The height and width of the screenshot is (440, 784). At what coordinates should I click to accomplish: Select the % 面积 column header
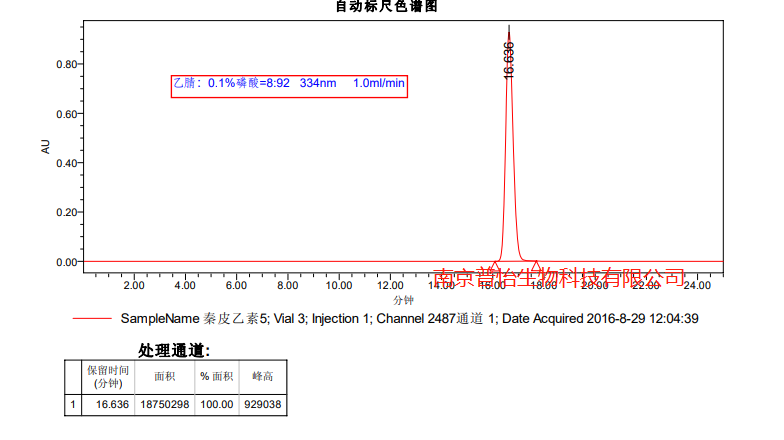coord(216,376)
